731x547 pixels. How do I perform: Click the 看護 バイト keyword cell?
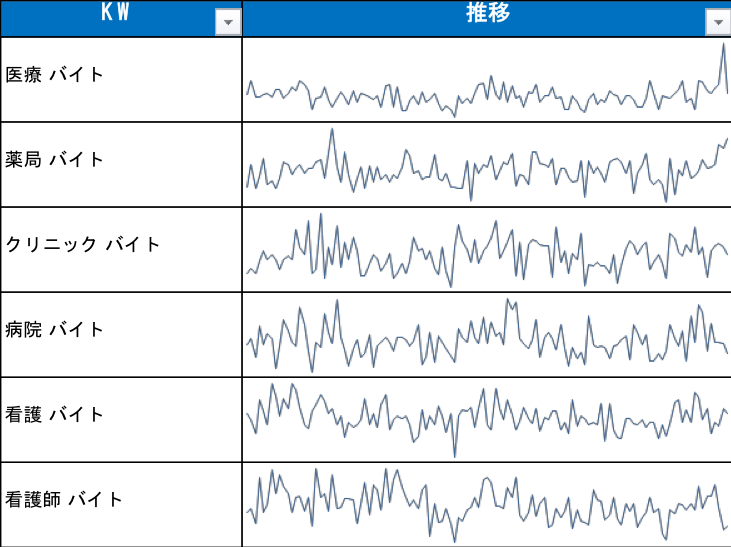point(55,415)
